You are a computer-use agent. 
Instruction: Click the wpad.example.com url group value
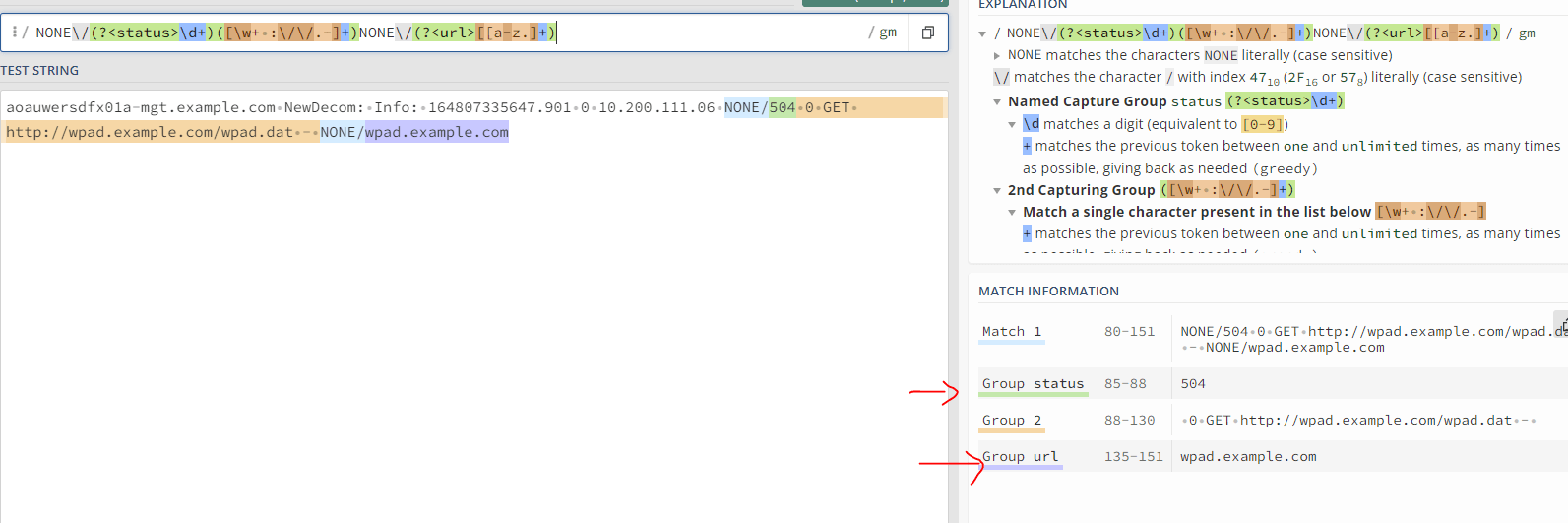coord(1248,457)
